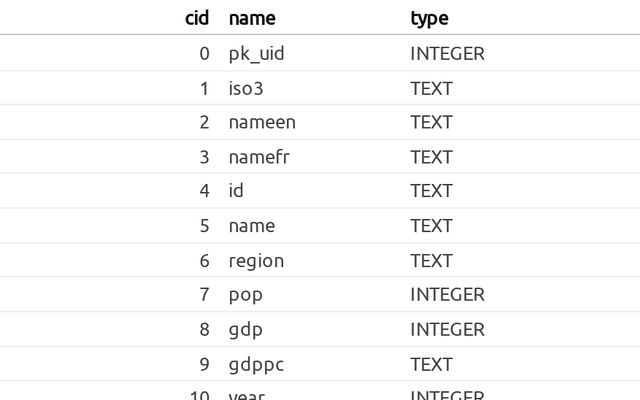The image size is (640, 400).
Task: Select the pk_uid name cell
Action: click(x=256, y=54)
